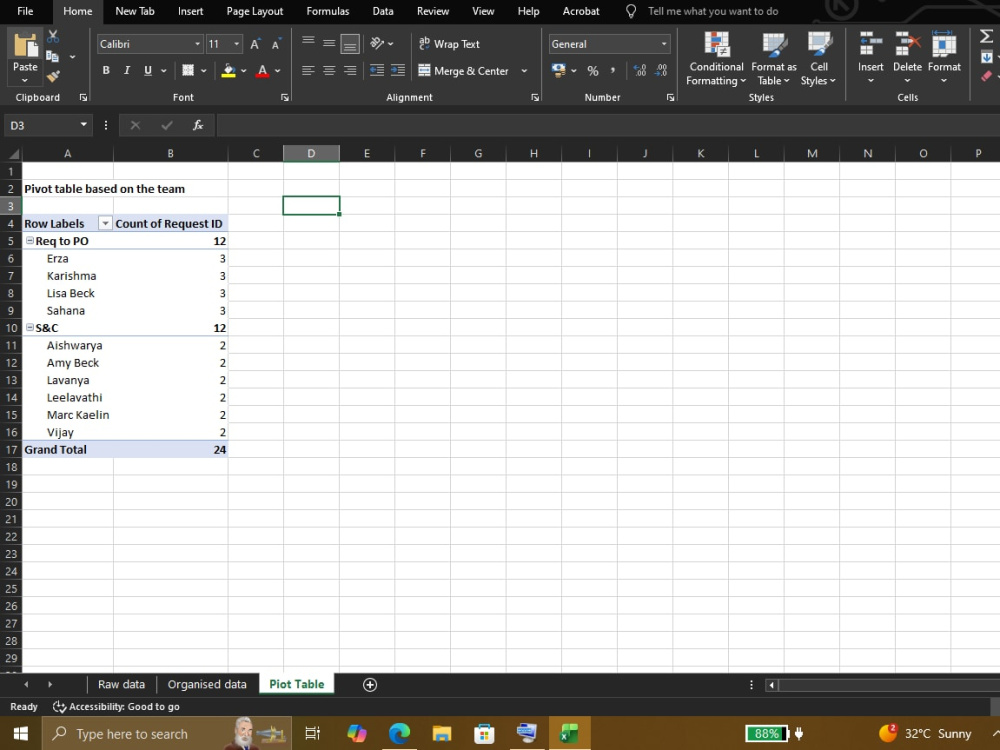Open File Explorer from taskbar
Screen dimensions: 1000x750
tap(441, 733)
